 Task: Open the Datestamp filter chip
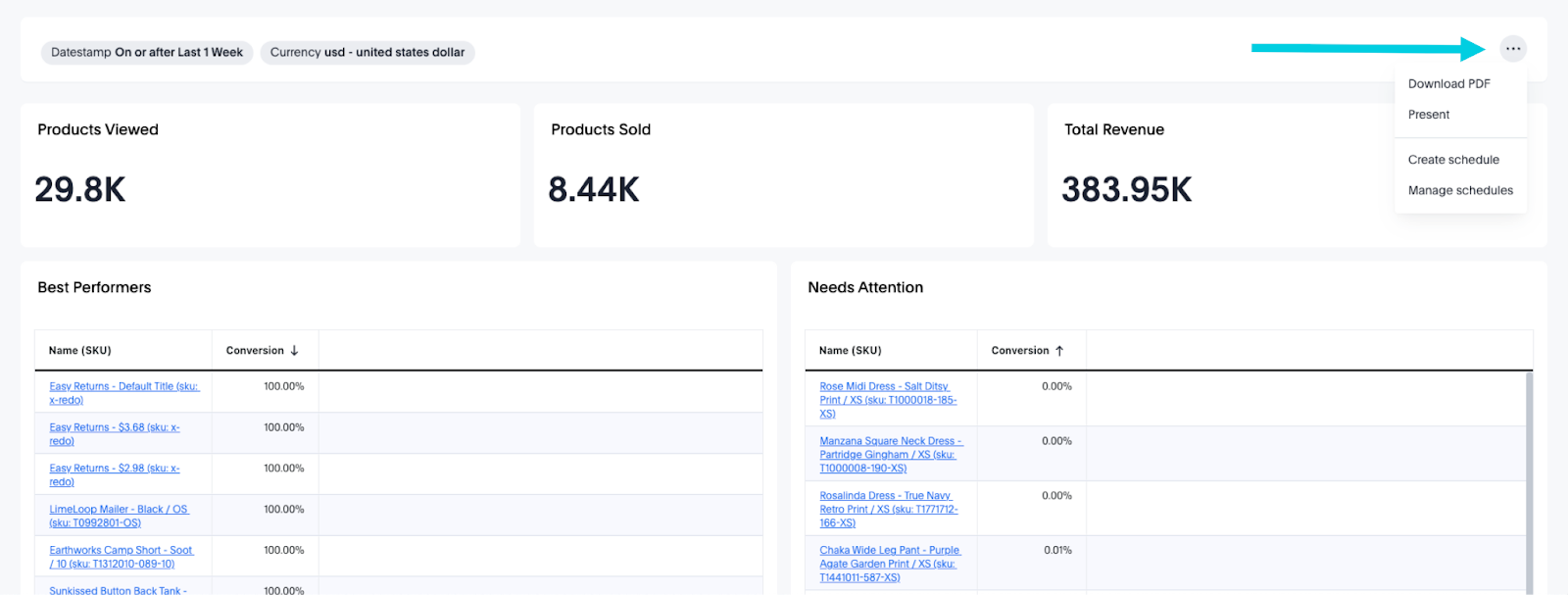tap(147, 53)
